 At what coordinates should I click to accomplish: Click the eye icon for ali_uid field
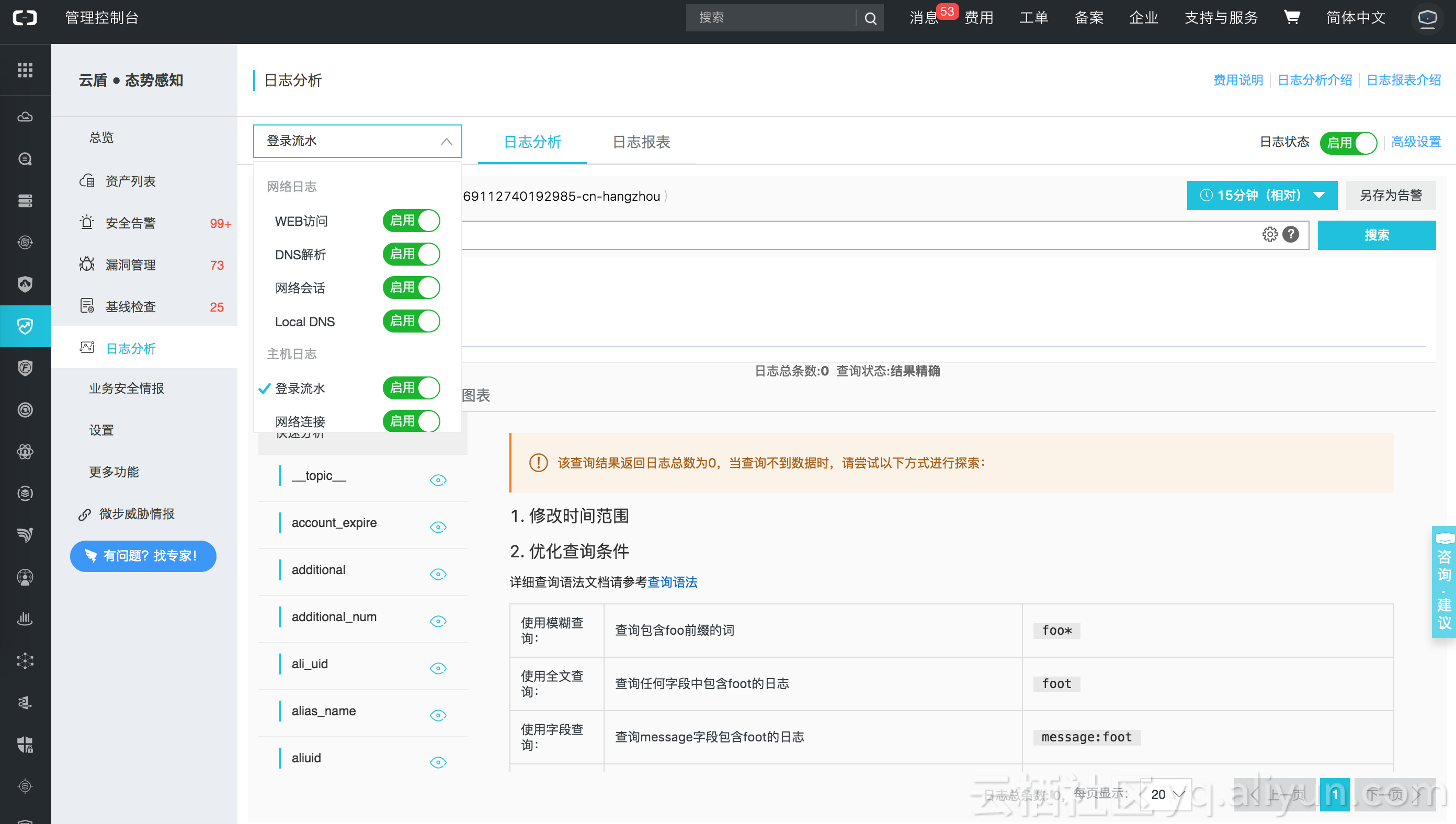pos(438,668)
